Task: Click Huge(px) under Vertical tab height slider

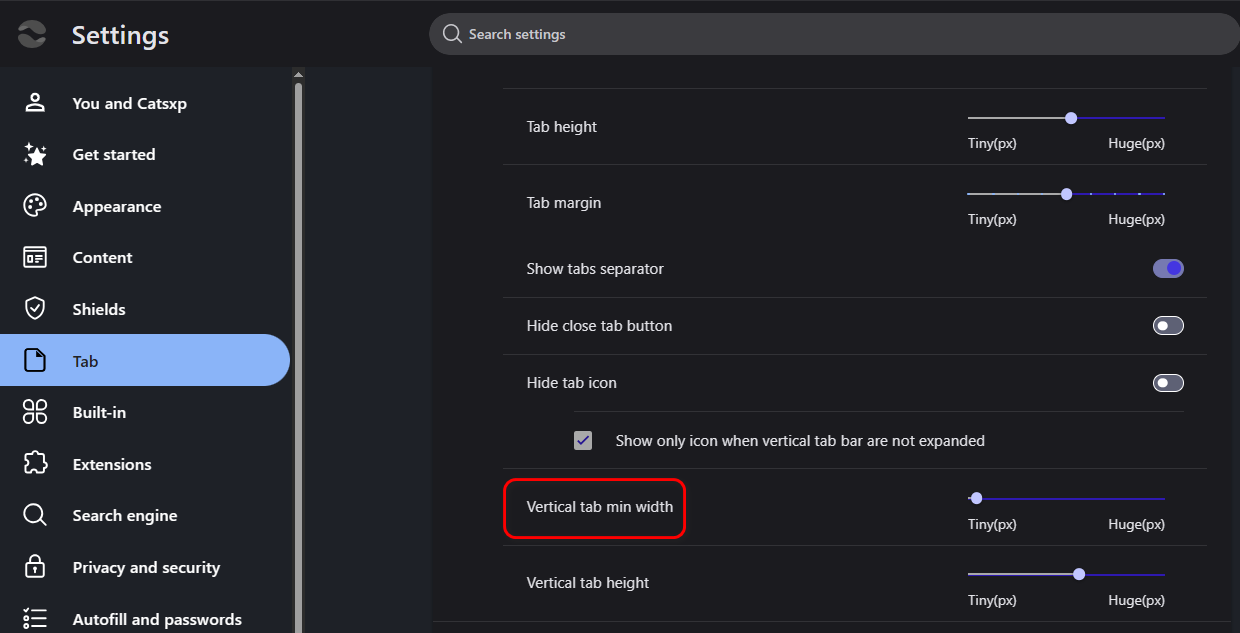Action: (1137, 600)
